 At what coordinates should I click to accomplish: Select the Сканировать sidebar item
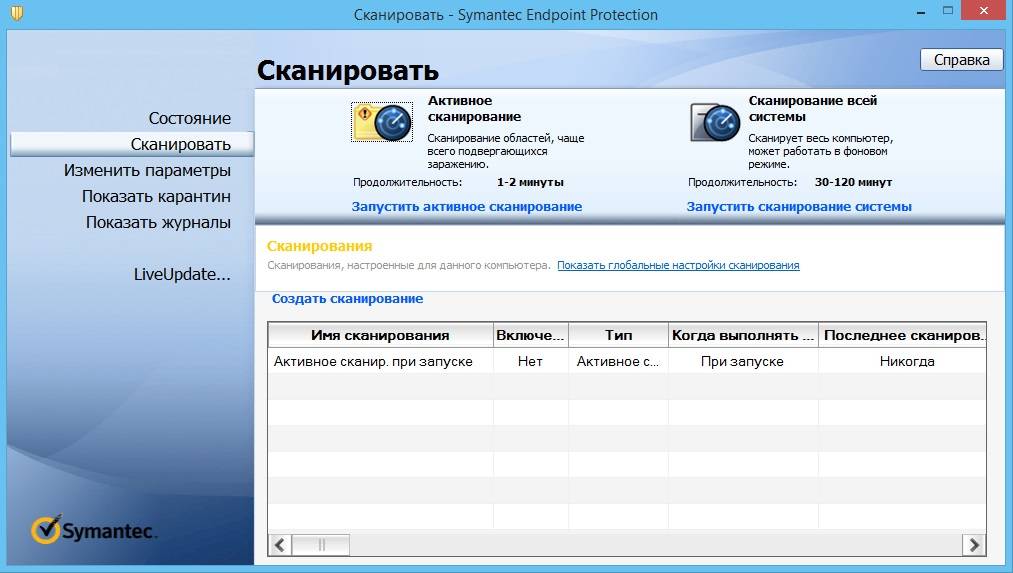coord(132,144)
